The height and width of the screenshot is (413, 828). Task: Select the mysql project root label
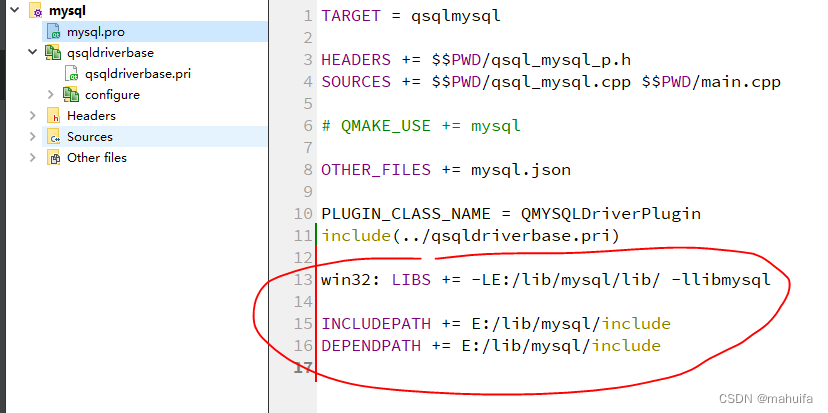68,11
